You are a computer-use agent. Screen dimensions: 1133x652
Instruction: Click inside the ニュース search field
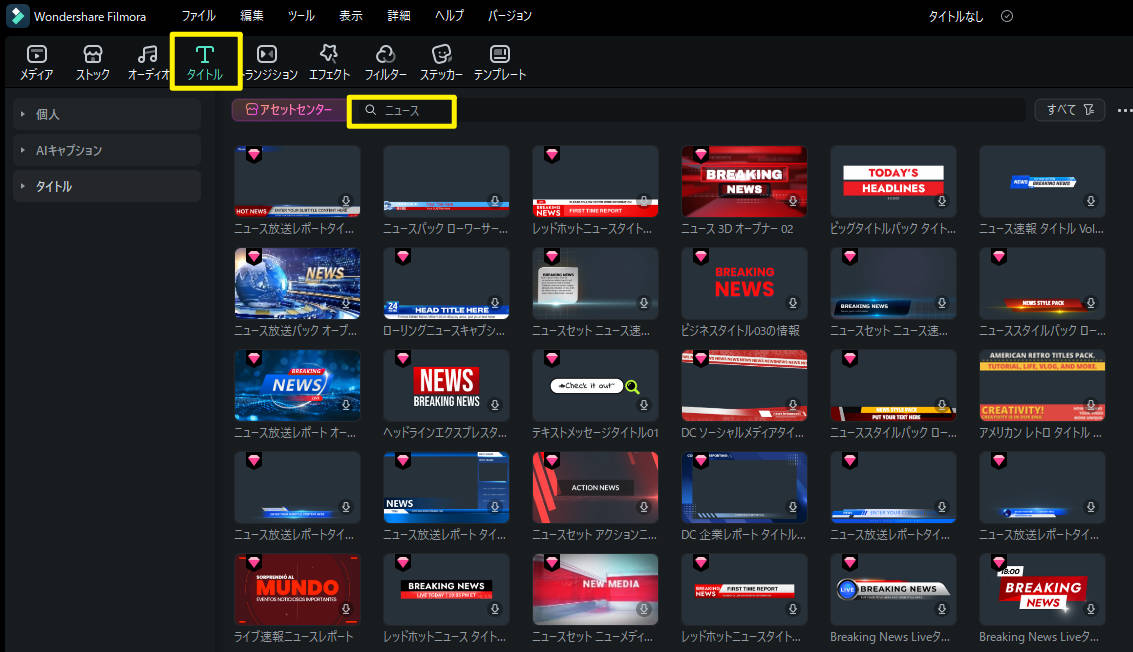pos(410,111)
